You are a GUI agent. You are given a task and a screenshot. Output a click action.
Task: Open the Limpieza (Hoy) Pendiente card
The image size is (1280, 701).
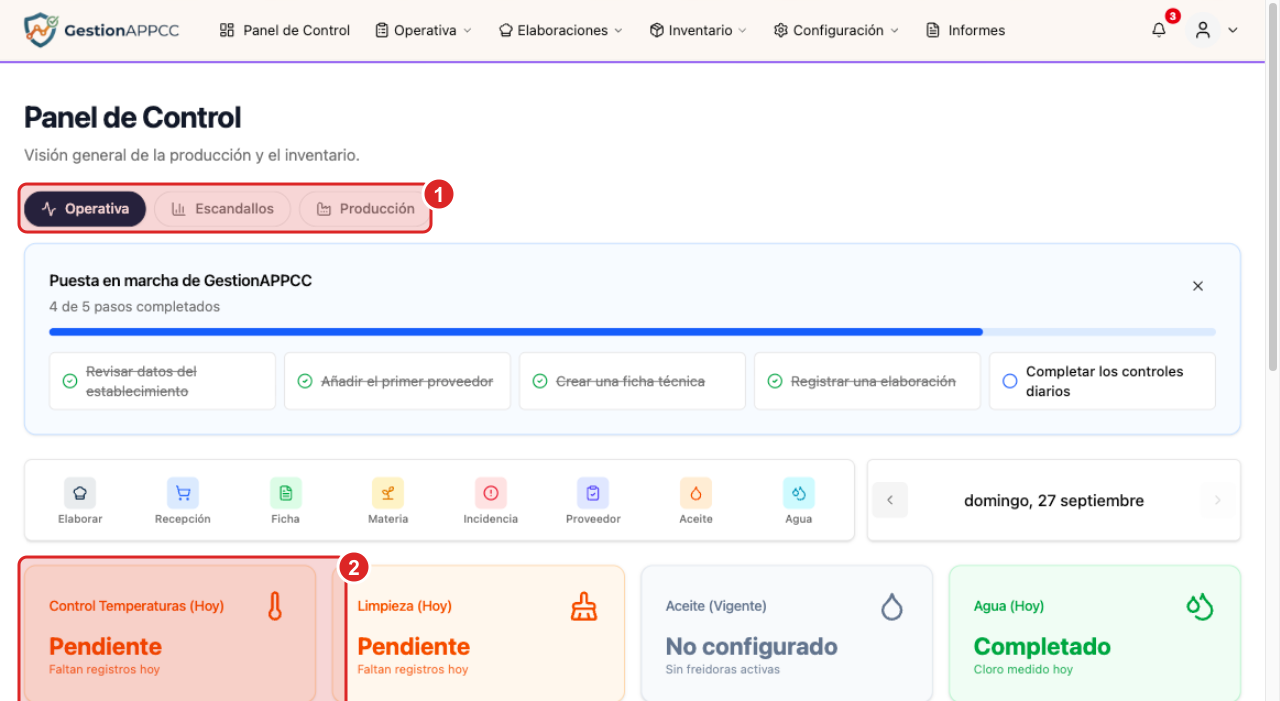(478, 633)
